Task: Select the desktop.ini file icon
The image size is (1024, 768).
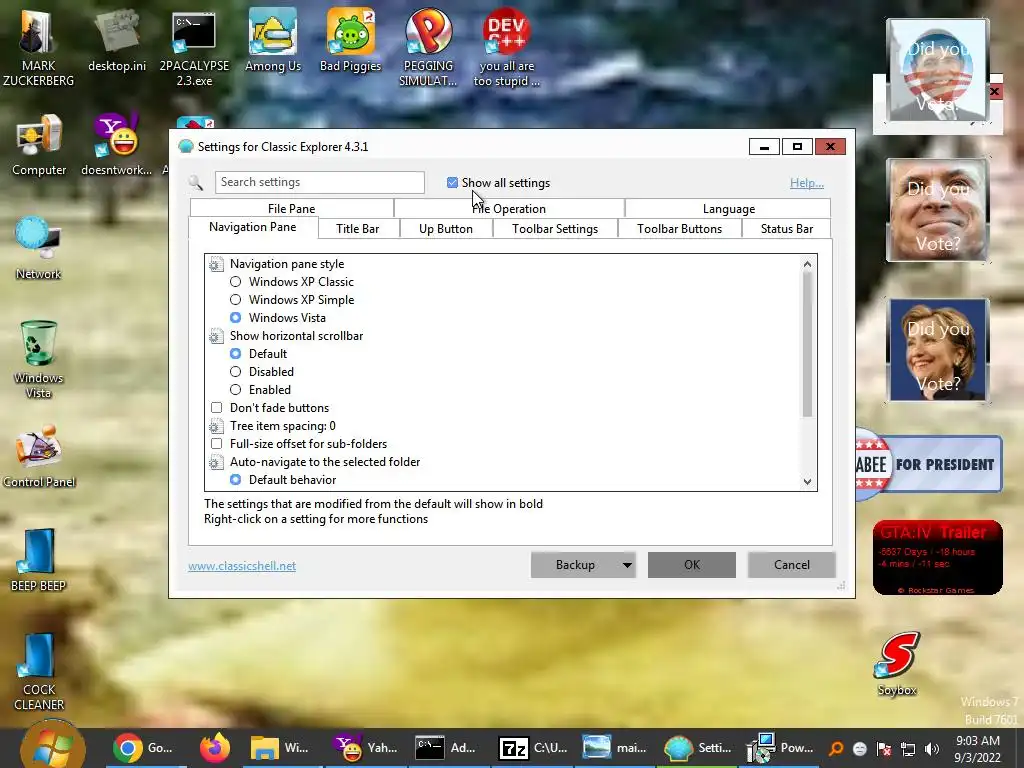Action: [x=117, y=42]
